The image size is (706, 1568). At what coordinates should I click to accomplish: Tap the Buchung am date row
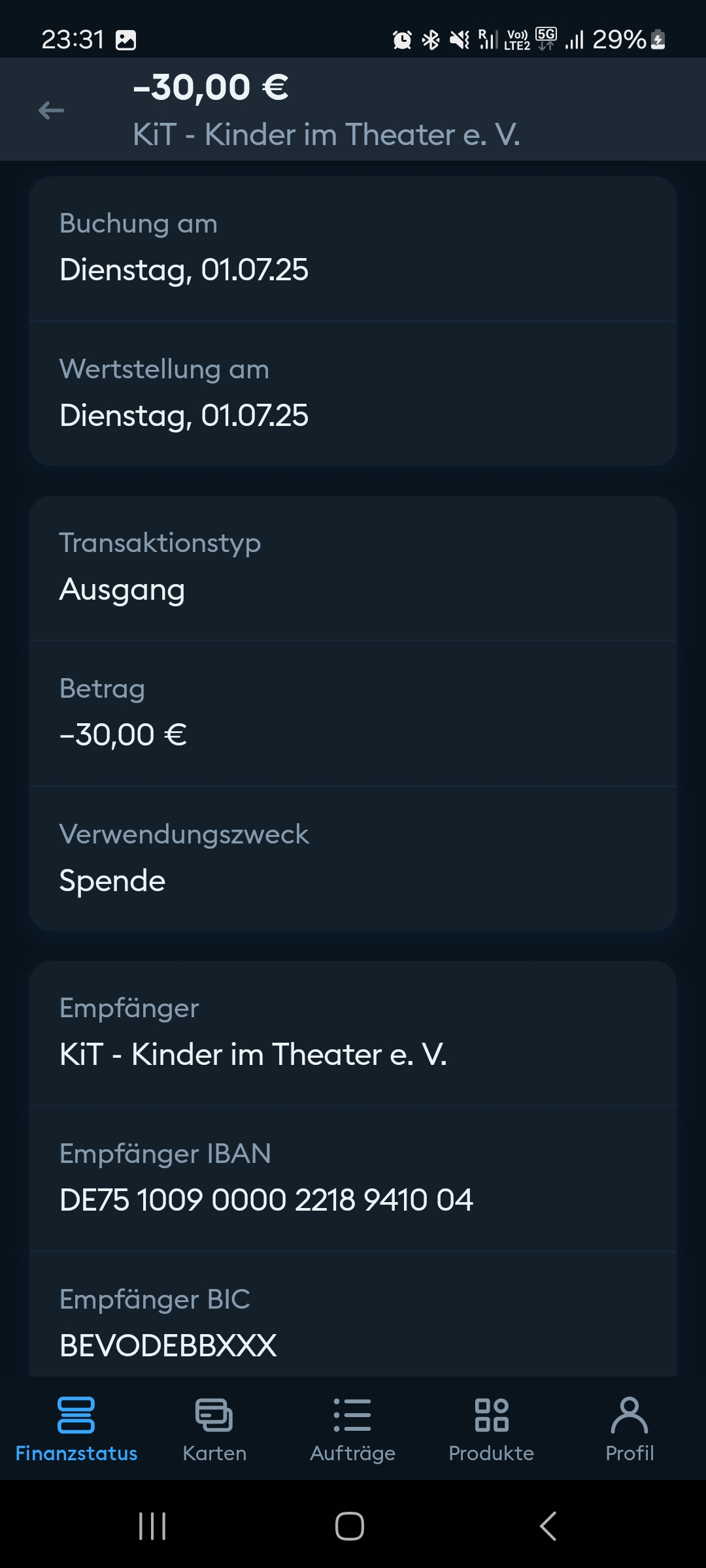[x=353, y=248]
